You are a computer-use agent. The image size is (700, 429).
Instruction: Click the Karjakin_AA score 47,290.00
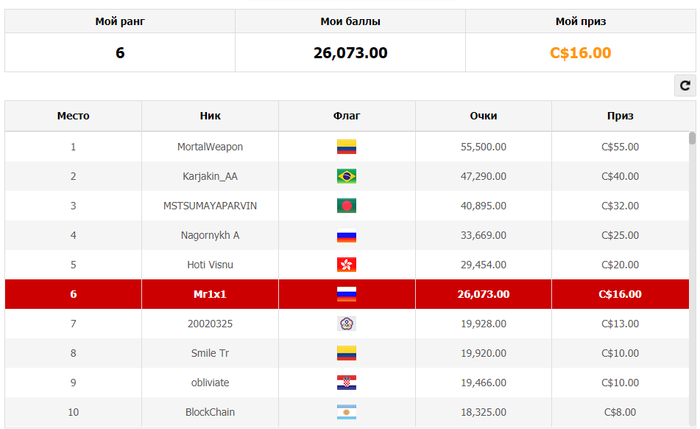pyautogui.click(x=483, y=176)
